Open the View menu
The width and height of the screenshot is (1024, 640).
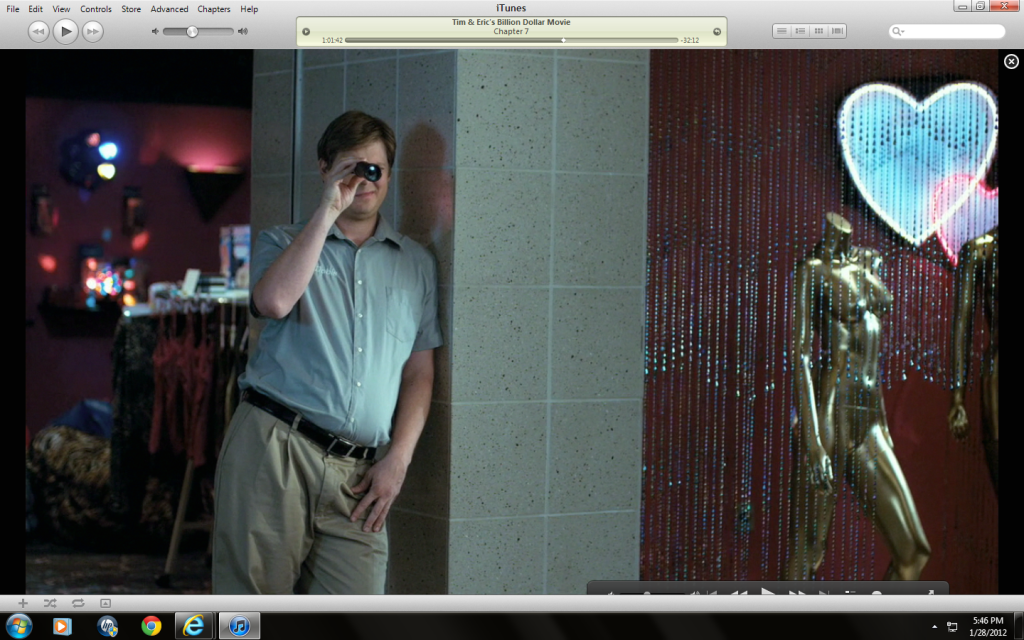(61, 9)
